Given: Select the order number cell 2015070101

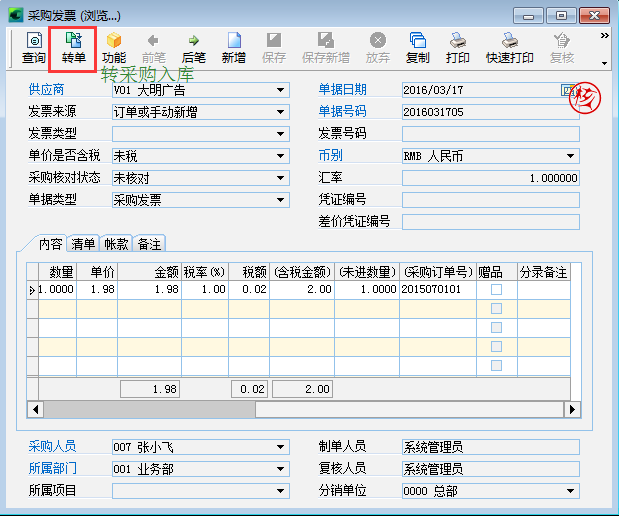Looking at the screenshot, I should [x=438, y=289].
